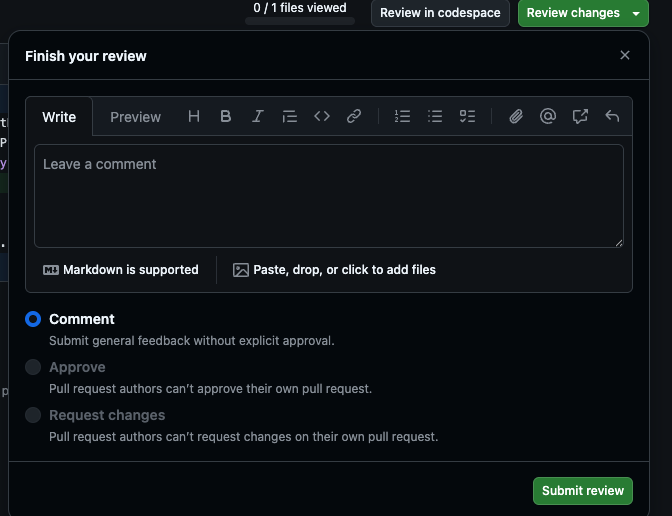The image size is (672, 516).
Task: Click text about authors can't approve own pull request
Action: [210, 389]
